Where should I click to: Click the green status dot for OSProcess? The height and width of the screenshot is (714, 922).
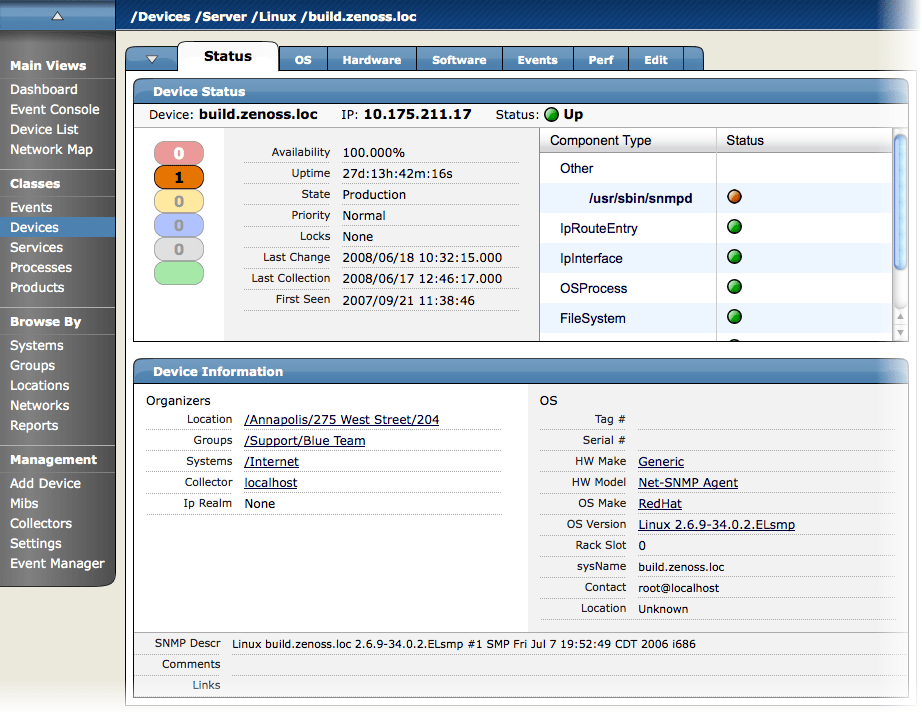pyautogui.click(x=734, y=286)
